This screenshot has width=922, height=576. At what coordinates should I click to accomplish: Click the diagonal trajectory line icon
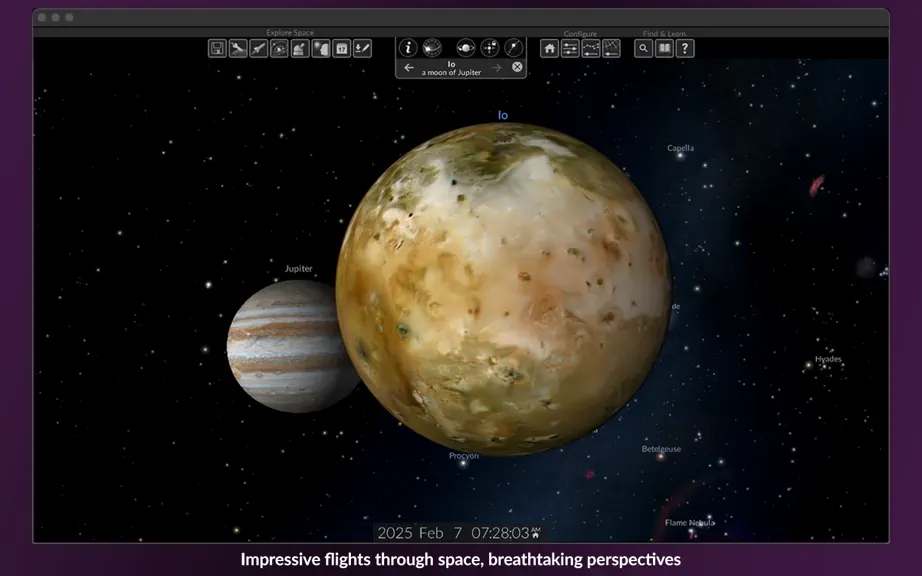(x=513, y=48)
